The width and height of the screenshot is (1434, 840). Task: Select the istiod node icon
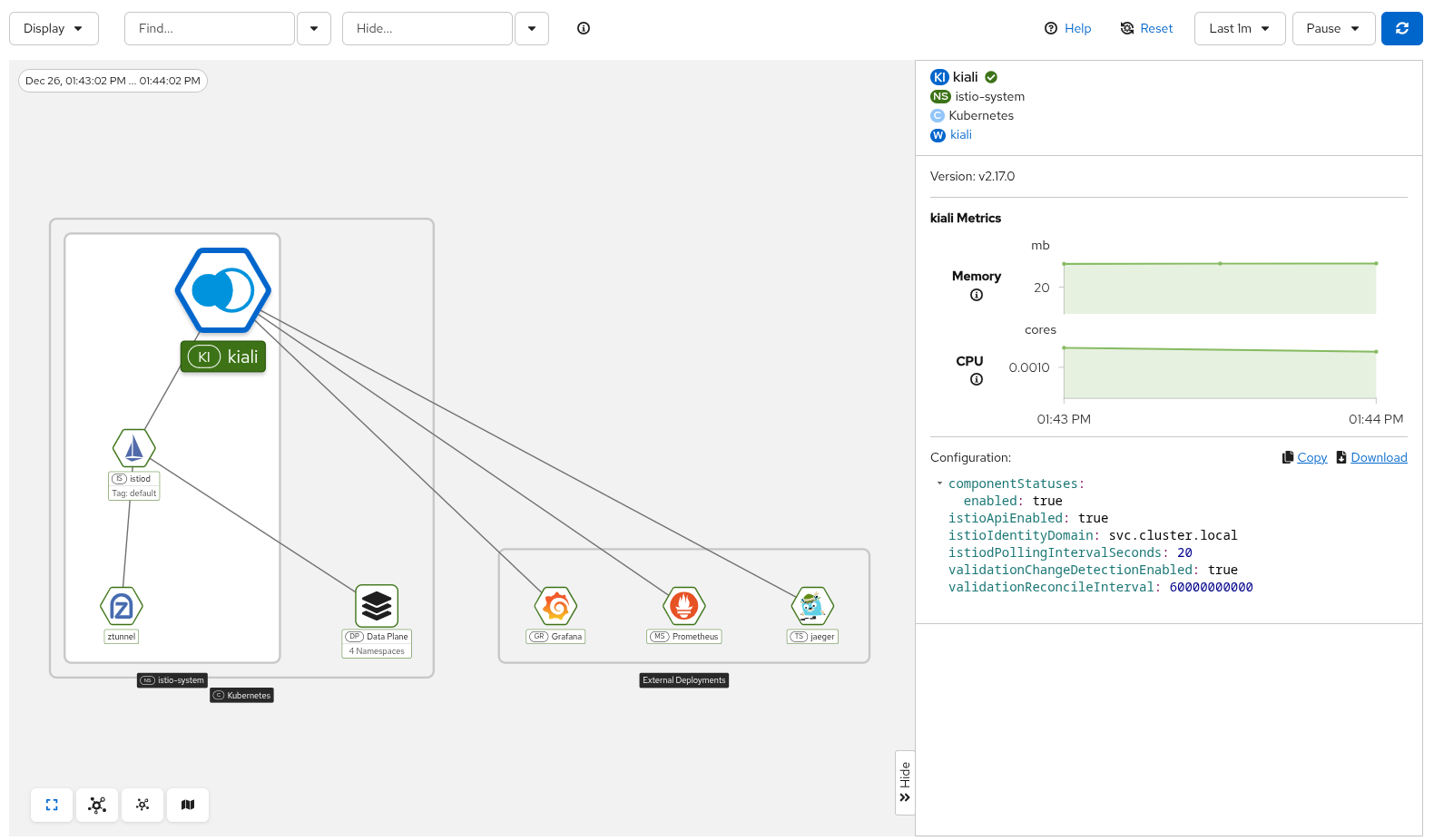pyautogui.click(x=133, y=448)
